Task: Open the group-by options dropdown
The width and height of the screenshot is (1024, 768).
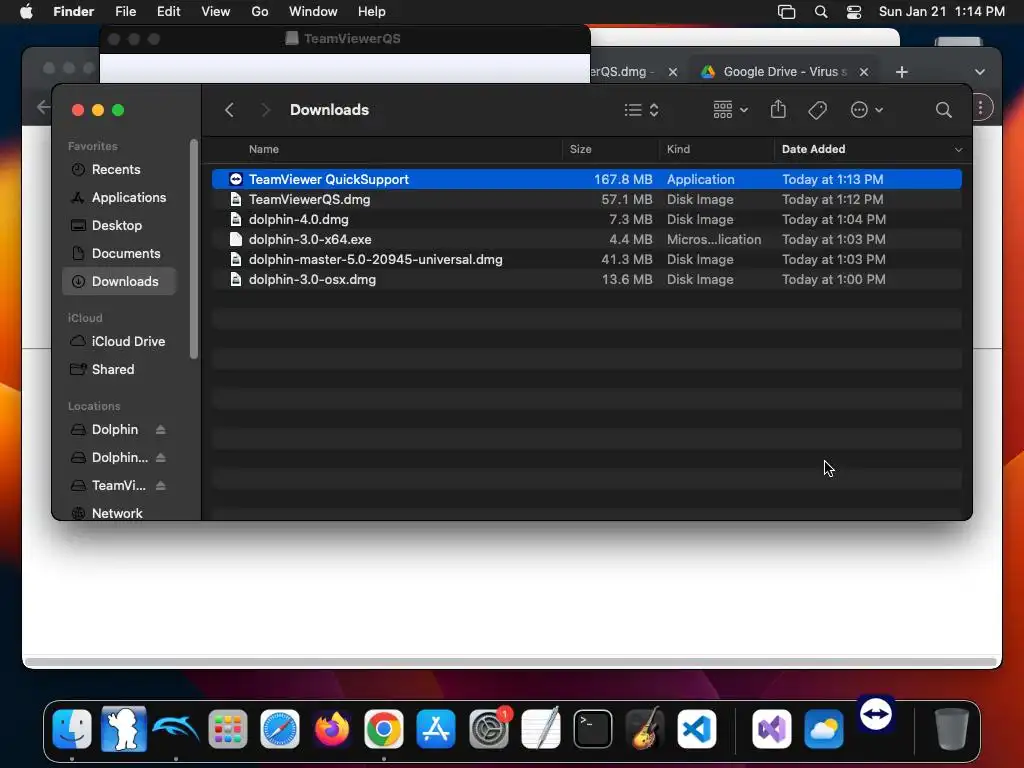Action: coord(730,110)
